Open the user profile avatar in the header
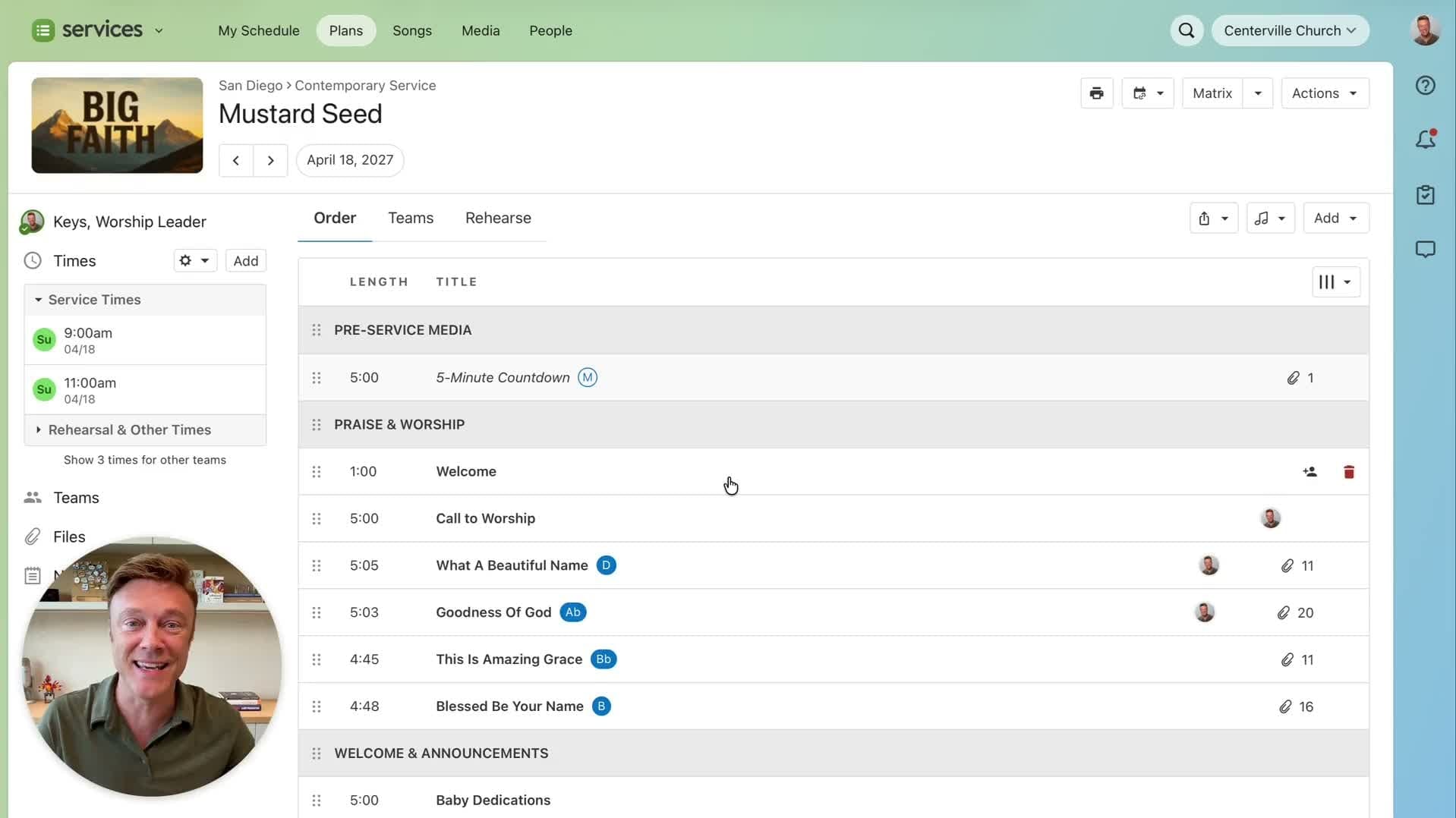Image resolution: width=1456 pixels, height=818 pixels. coord(1425,30)
